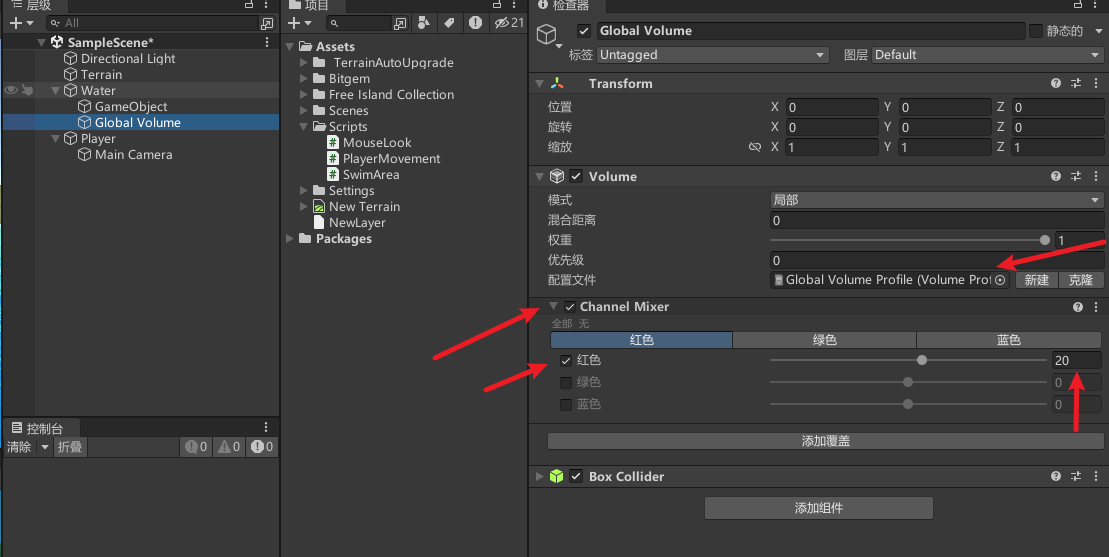The height and width of the screenshot is (557, 1109).
Task: Toggle scale proportions constraint link icon
Action: 755,147
